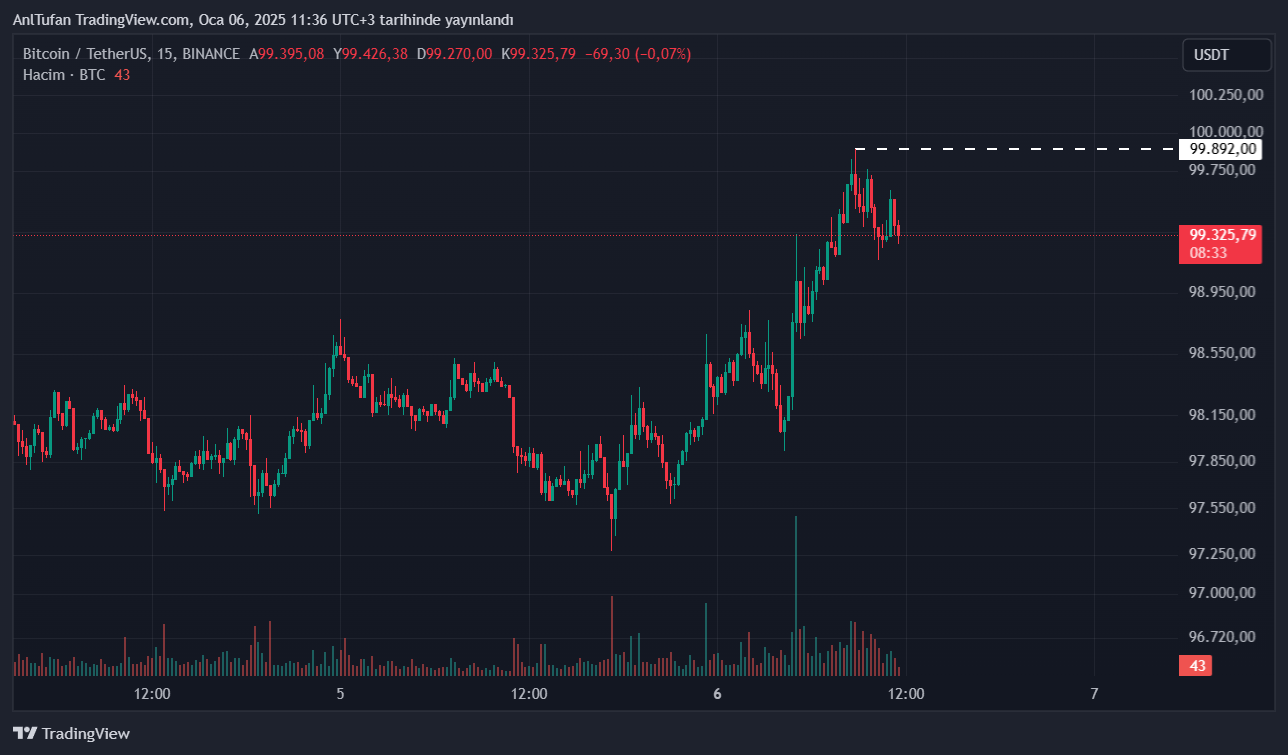
Task: Click the date label 7 on time axis
Action: click(1094, 693)
